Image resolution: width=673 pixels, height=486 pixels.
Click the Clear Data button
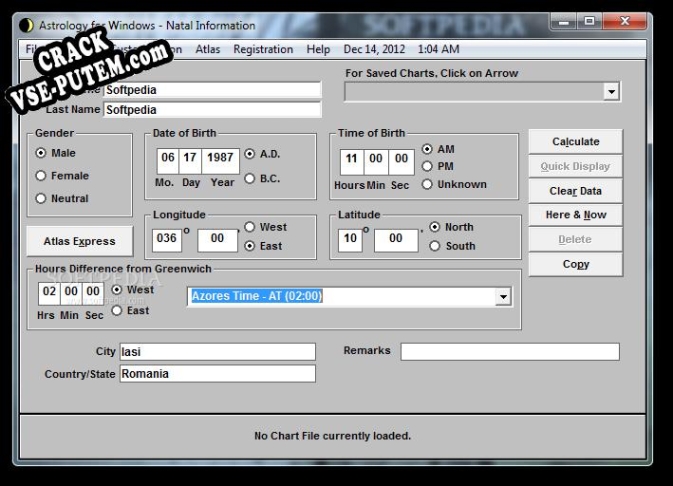[576, 191]
